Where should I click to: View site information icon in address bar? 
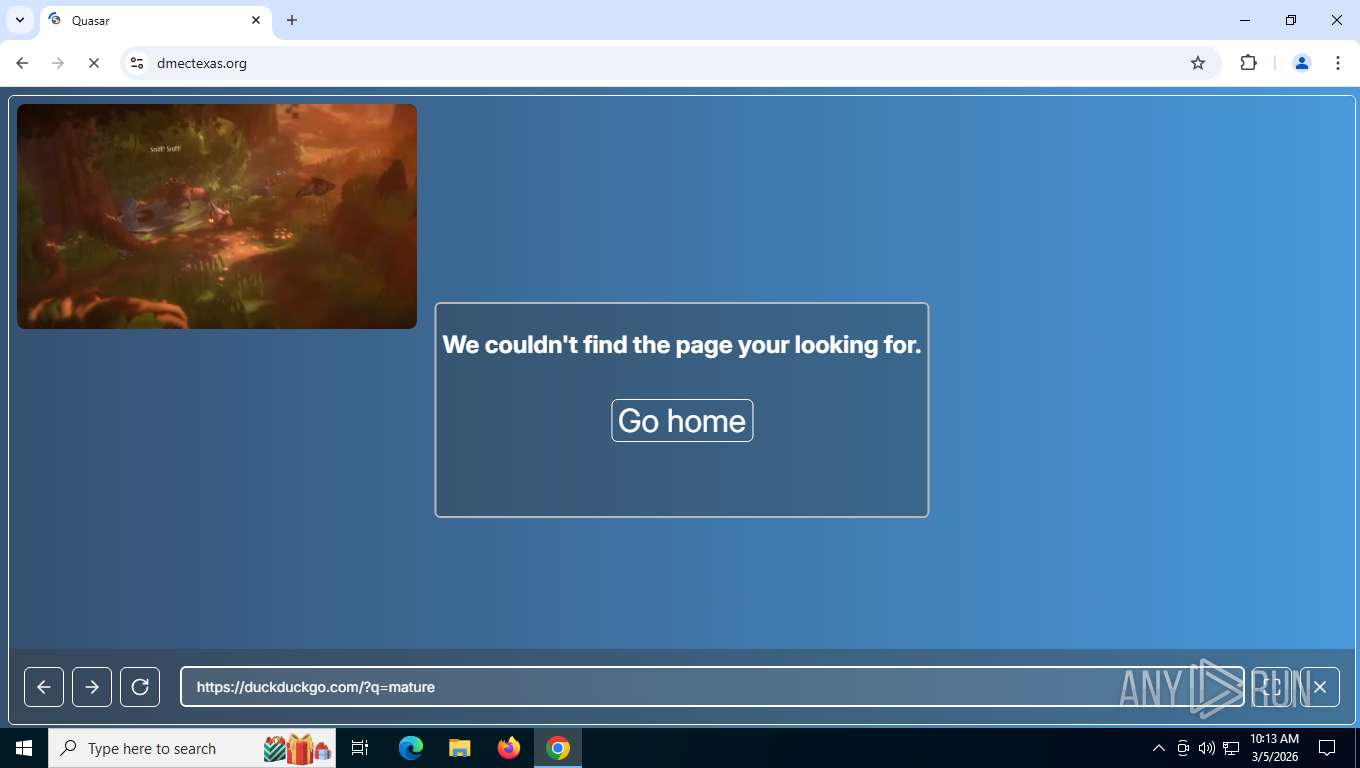pyautogui.click(x=137, y=63)
